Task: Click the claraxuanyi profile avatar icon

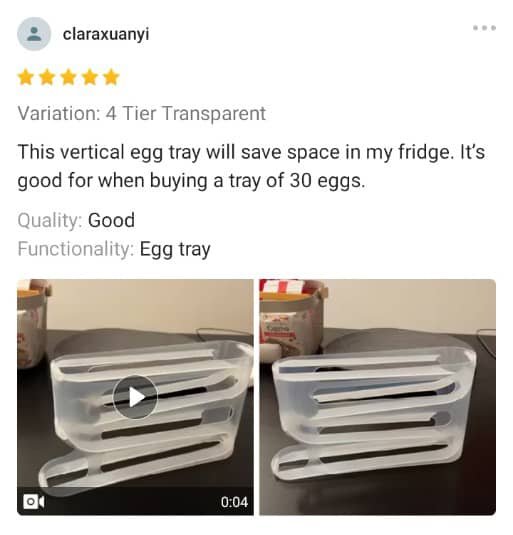Action: pyautogui.click(x=34, y=34)
